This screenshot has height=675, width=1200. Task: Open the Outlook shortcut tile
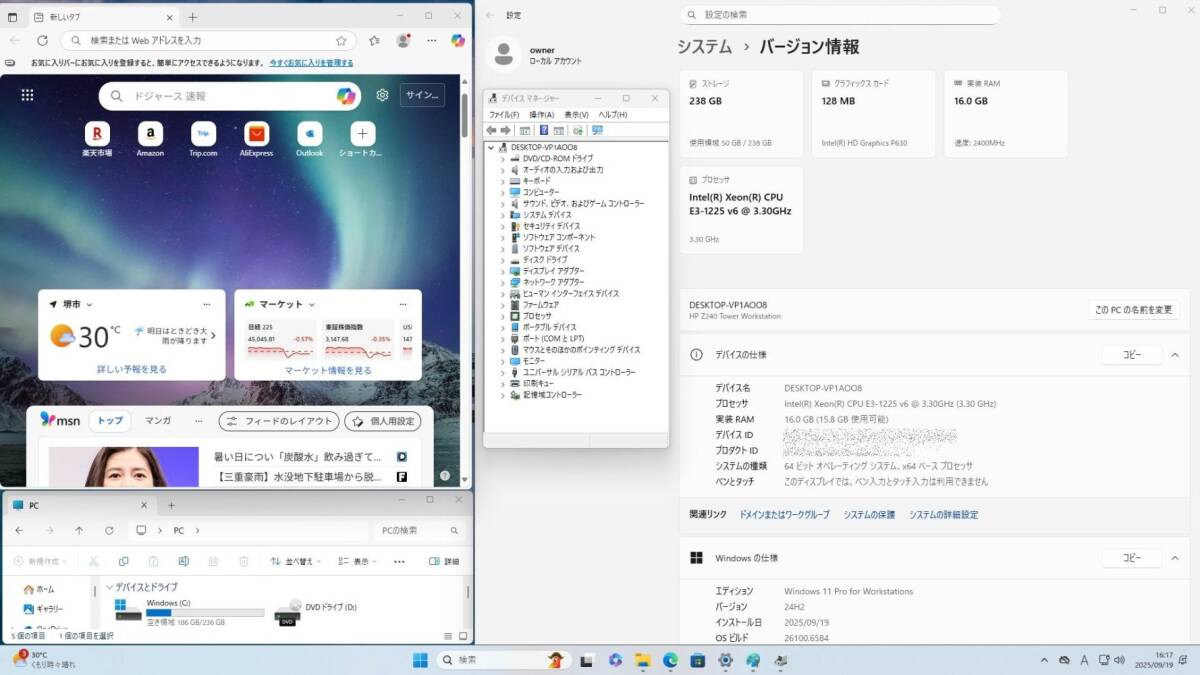click(309, 139)
